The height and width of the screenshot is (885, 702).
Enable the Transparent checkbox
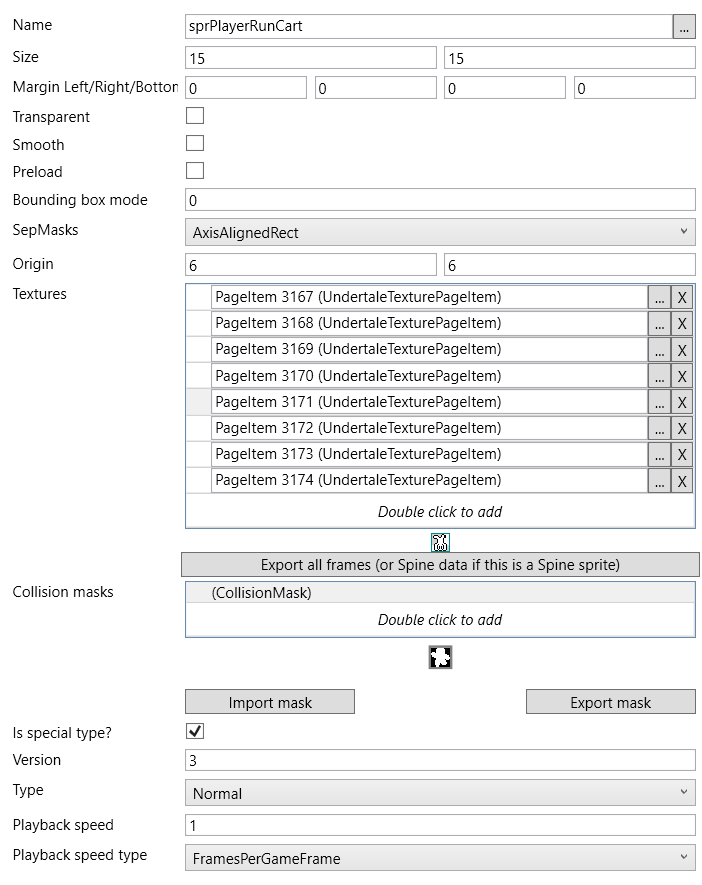(x=195, y=116)
